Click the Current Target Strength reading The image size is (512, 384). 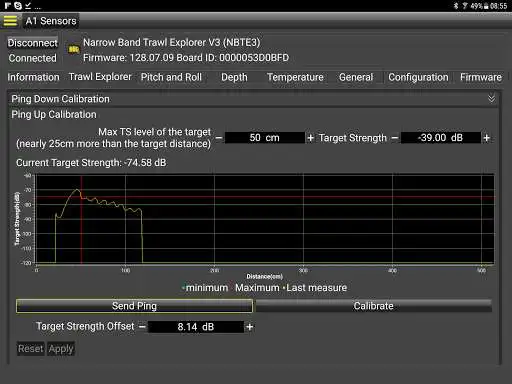click(x=91, y=163)
